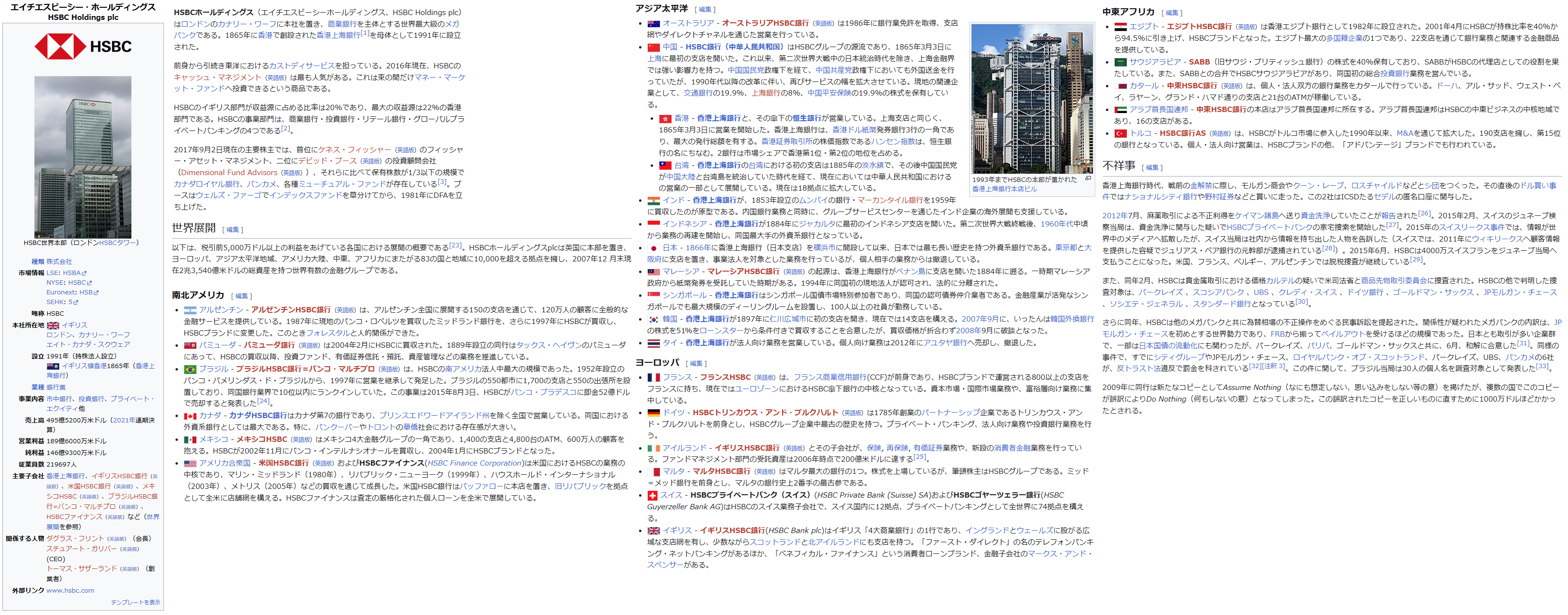This screenshot has width=1568, height=615.
Task: Click the France flag icon
Action: tap(653, 377)
